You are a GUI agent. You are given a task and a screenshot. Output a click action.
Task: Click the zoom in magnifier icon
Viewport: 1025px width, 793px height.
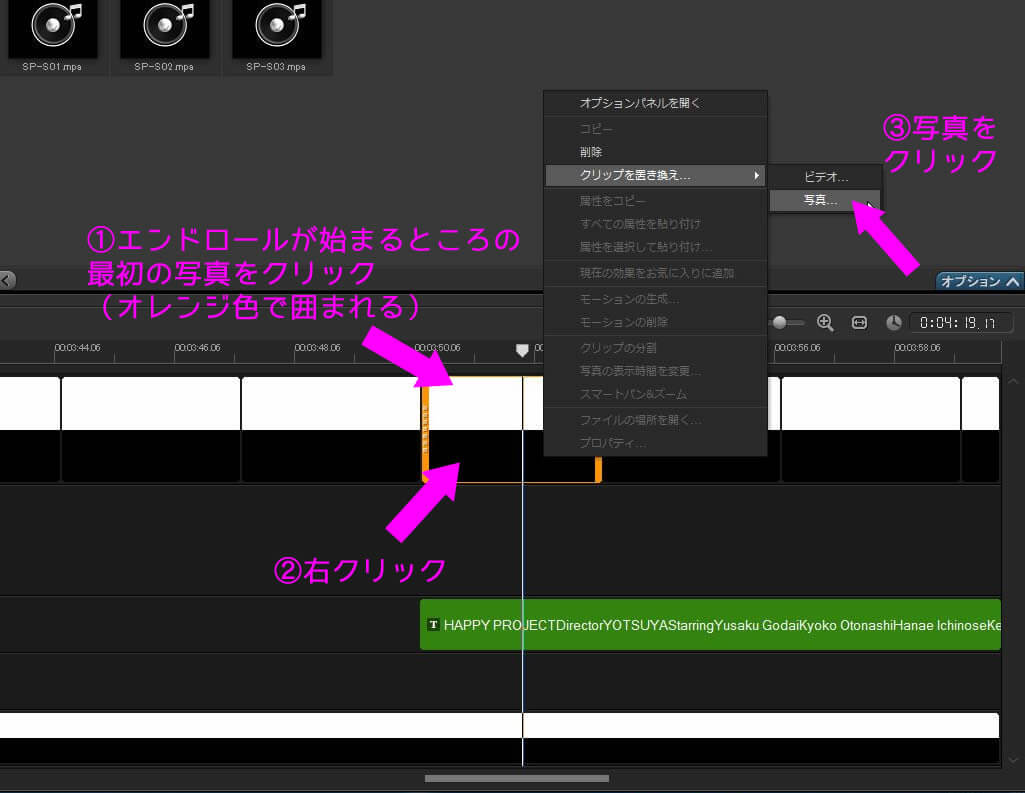[825, 322]
